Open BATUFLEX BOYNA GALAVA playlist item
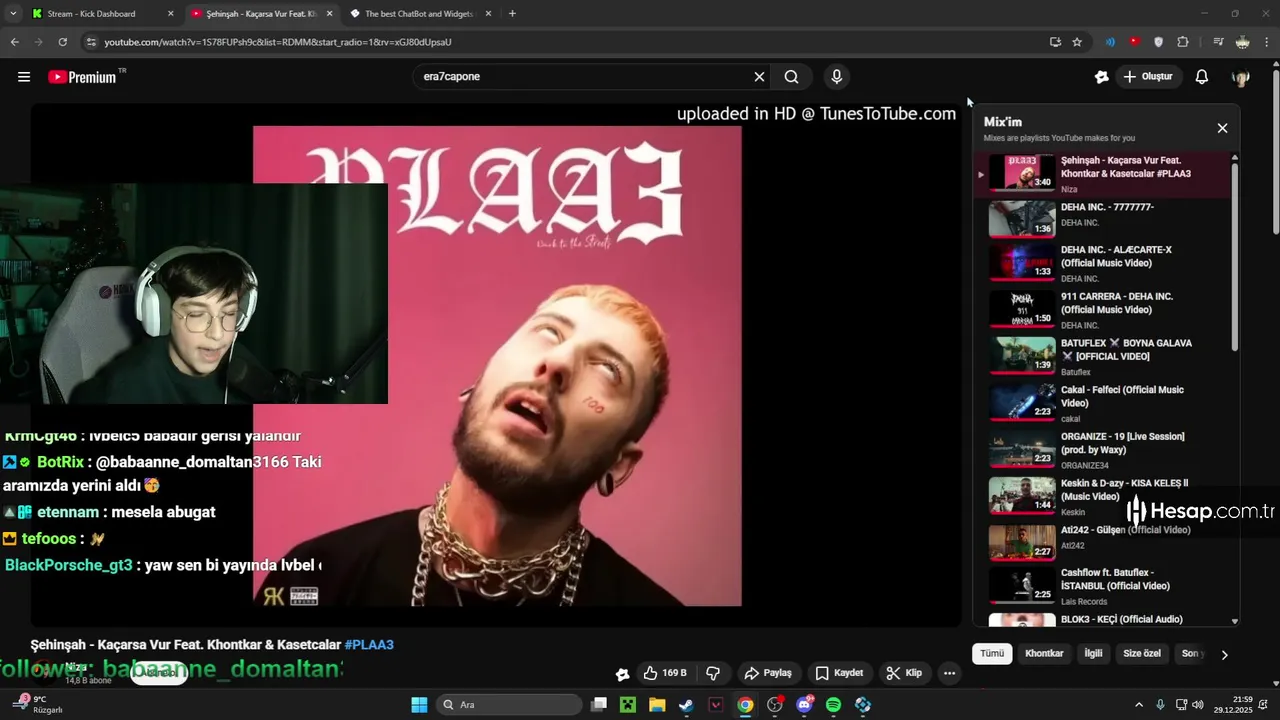Image resolution: width=1280 pixels, height=720 pixels. pyautogui.click(x=1104, y=358)
